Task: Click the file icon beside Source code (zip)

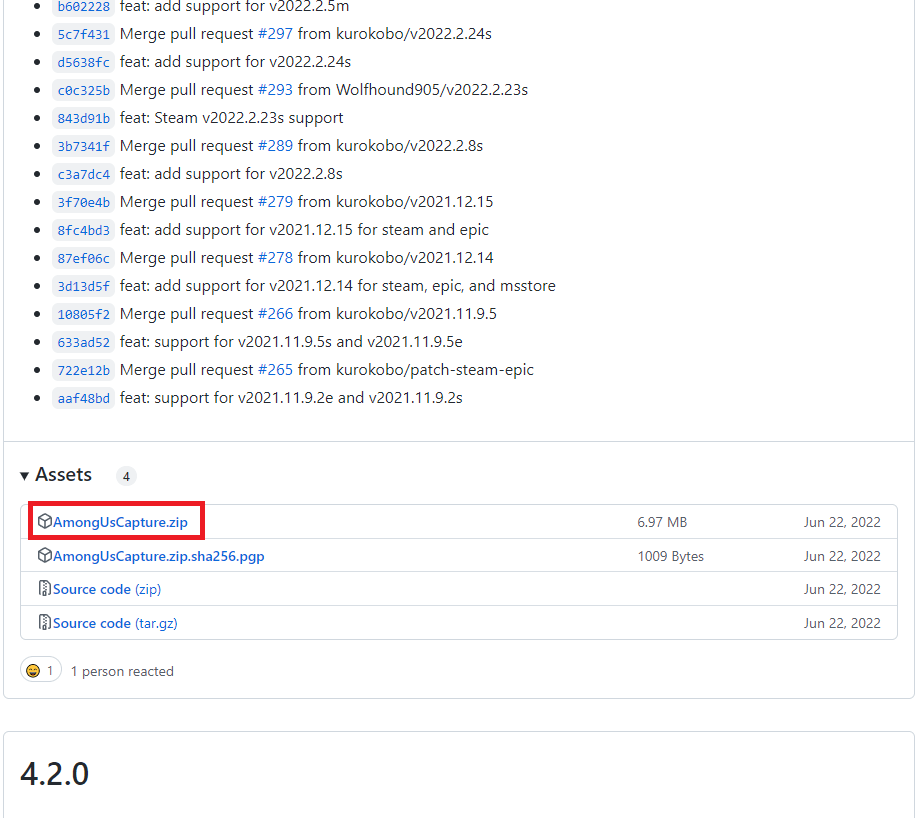Action: pos(45,589)
